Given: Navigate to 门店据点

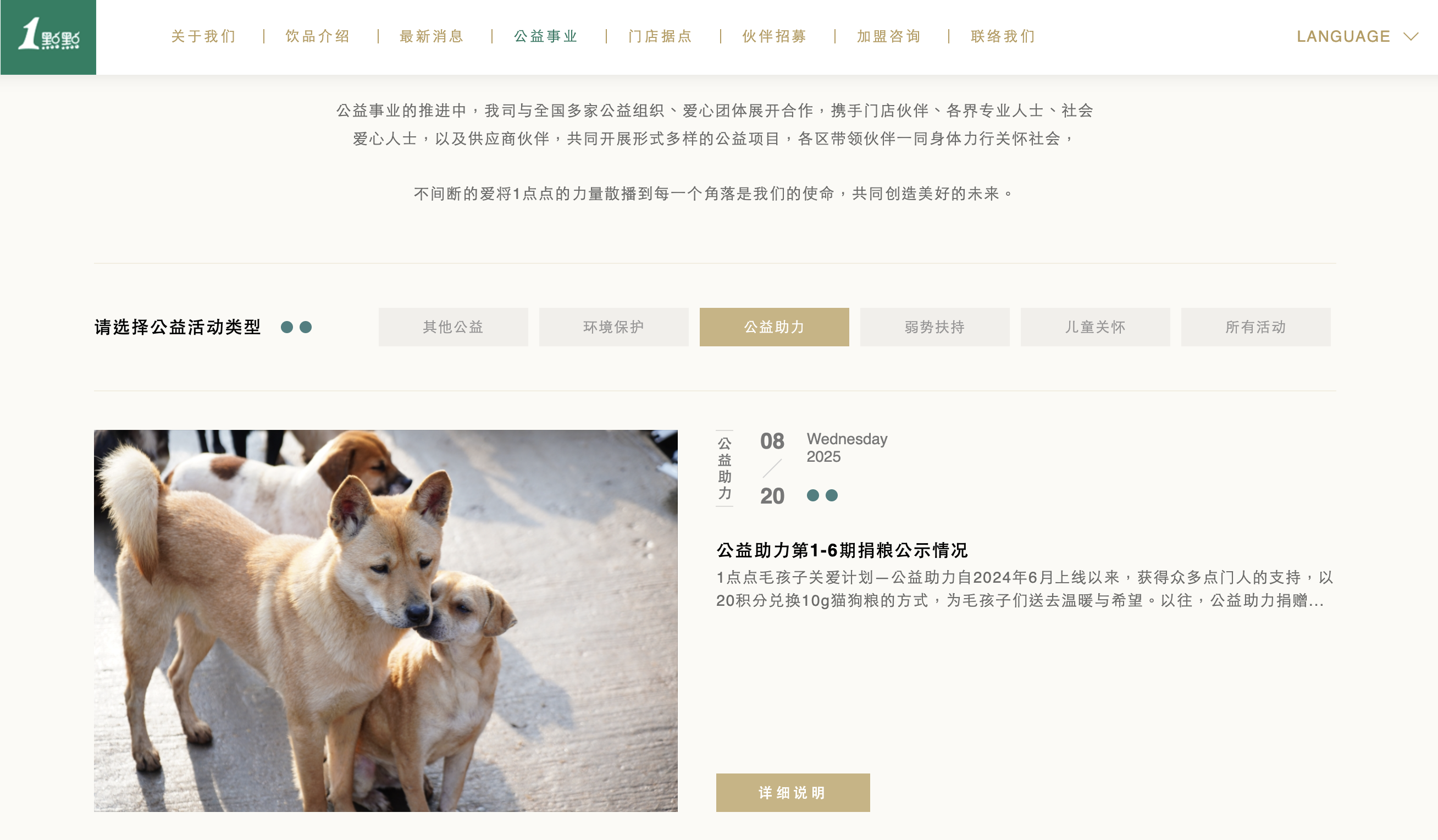Looking at the screenshot, I should [660, 36].
